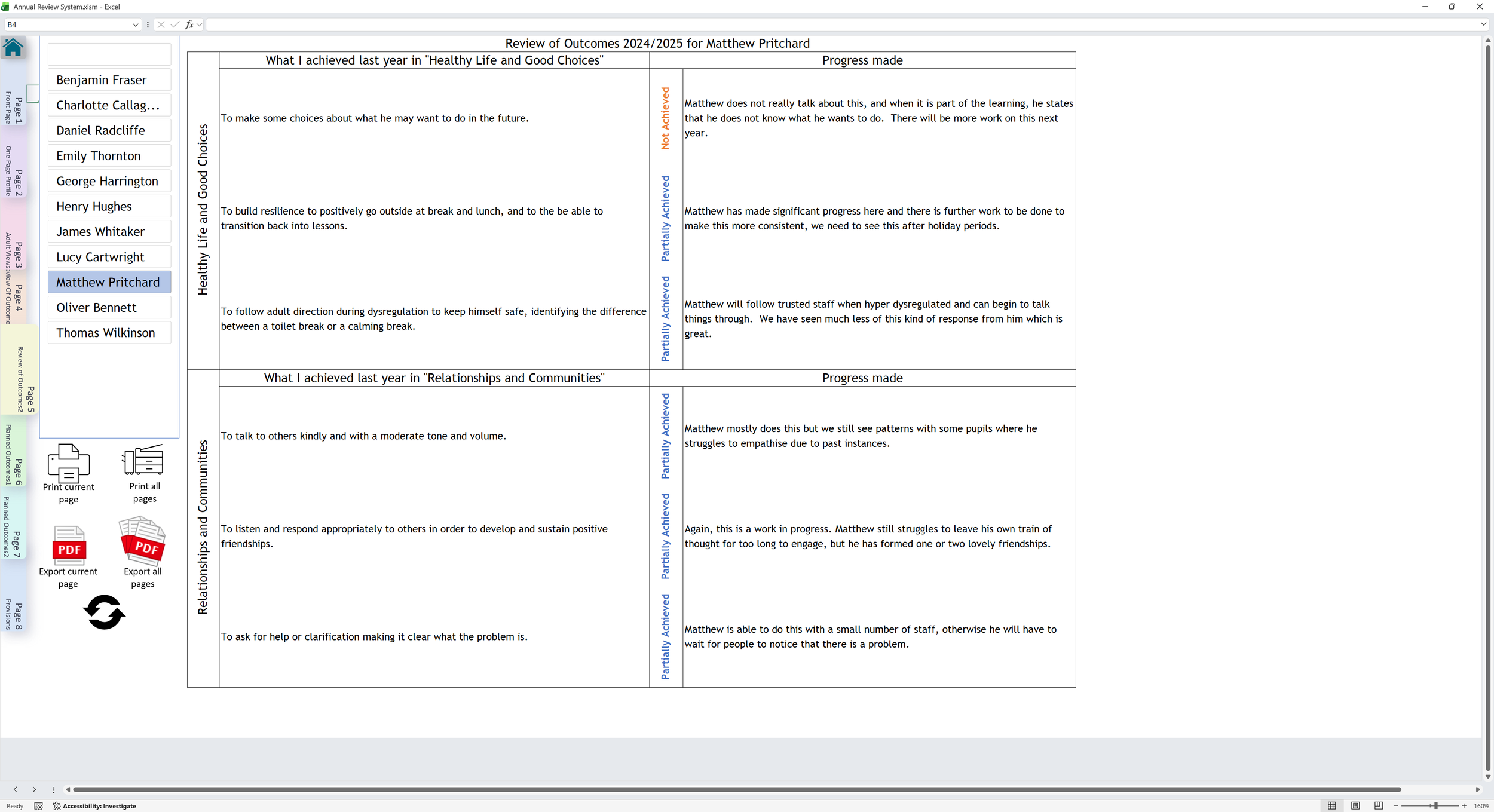Click the 160% zoom level value
The height and width of the screenshot is (812, 1494).
(1481, 807)
